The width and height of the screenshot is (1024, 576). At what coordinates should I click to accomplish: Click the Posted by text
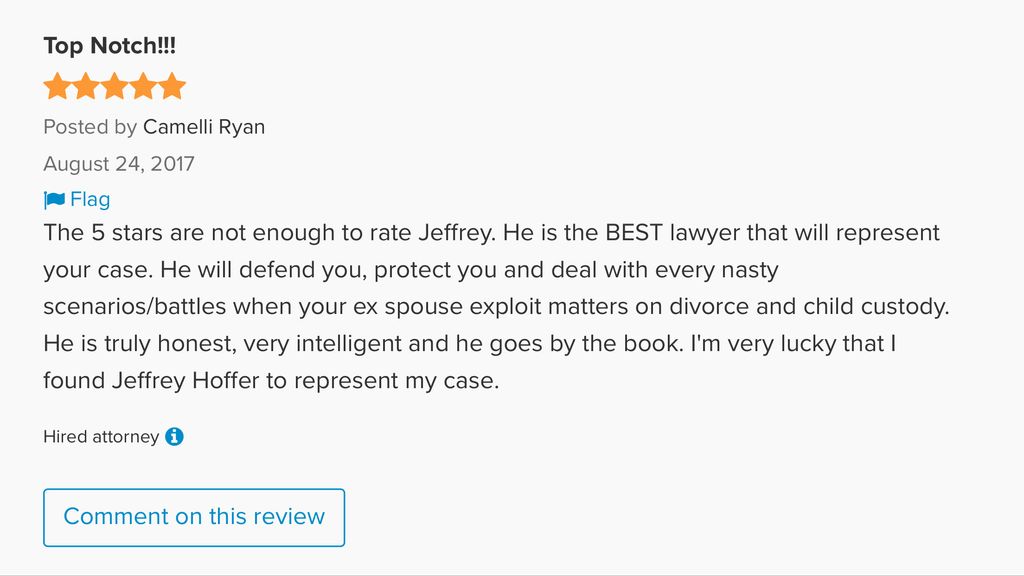90,127
